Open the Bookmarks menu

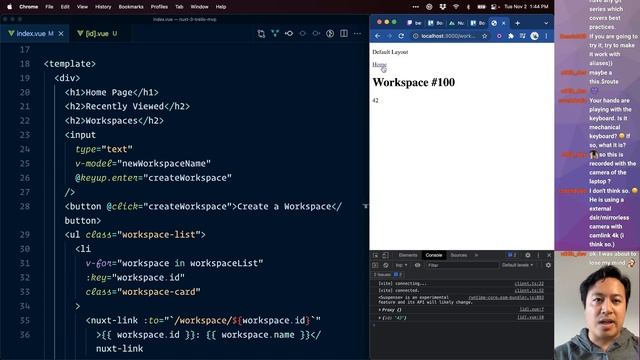131,7
